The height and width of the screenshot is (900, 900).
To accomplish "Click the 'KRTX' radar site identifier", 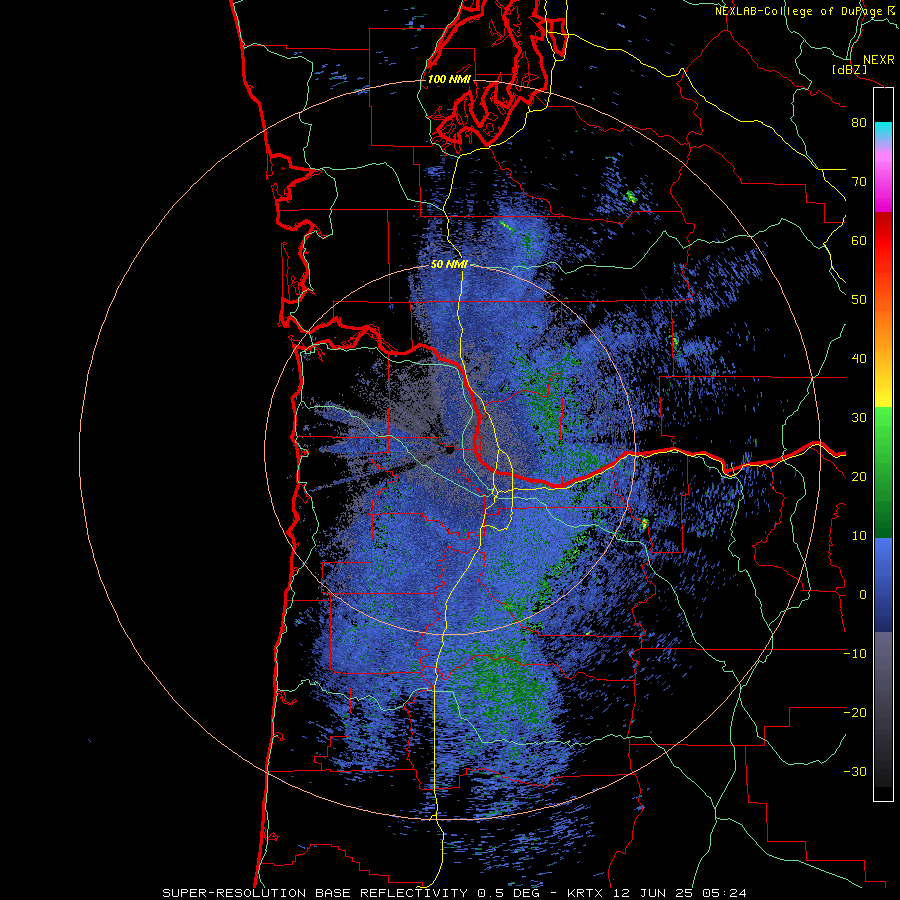I will pyautogui.click(x=586, y=893).
